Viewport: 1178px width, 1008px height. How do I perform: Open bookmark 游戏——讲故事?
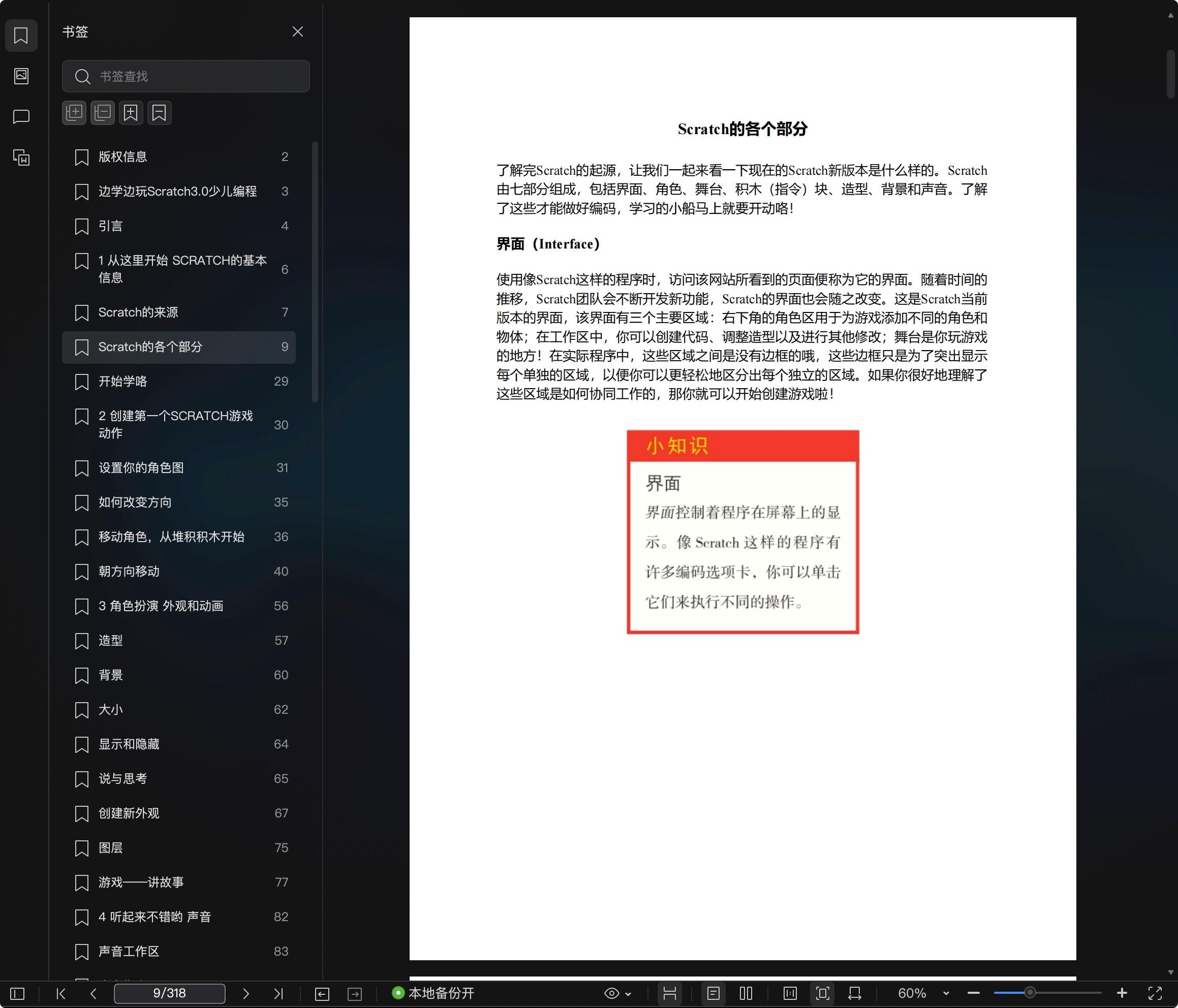point(178,883)
